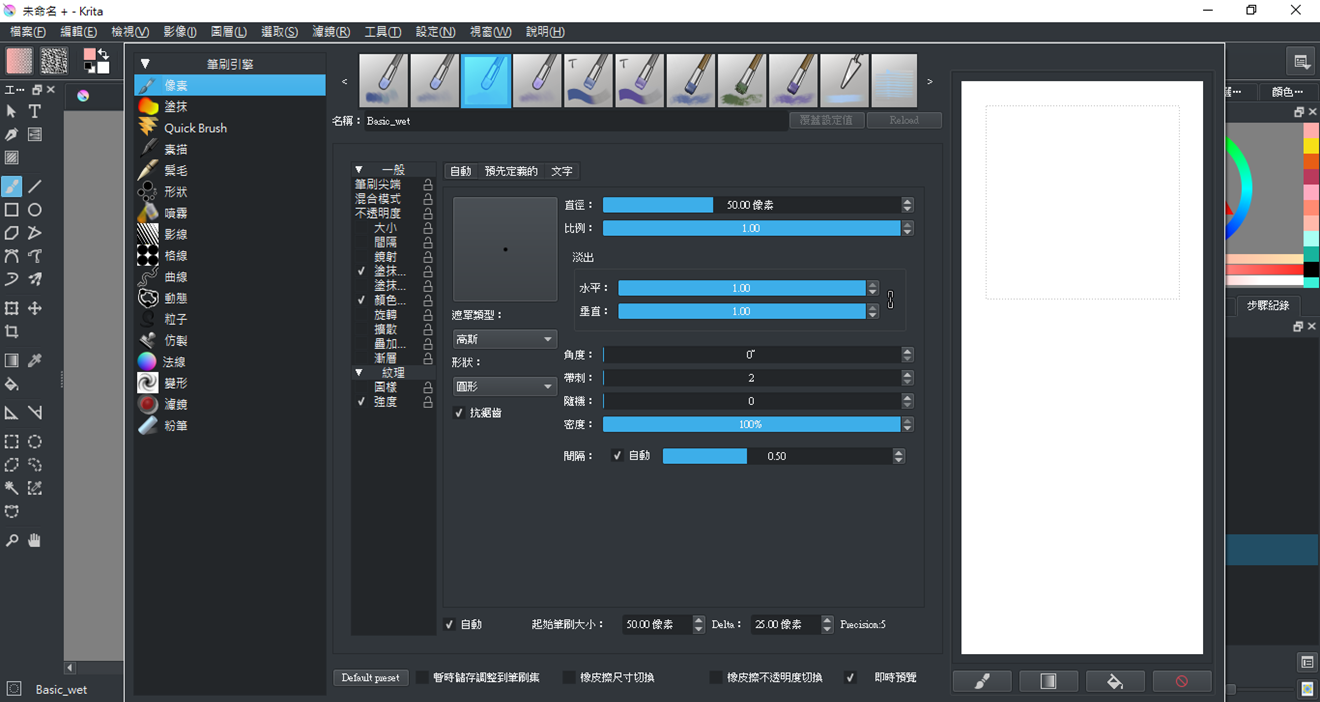Image resolution: width=1320 pixels, height=702 pixels.
Task: Toggle the 抗鋸齒 anti-alias checkbox
Action: point(459,413)
